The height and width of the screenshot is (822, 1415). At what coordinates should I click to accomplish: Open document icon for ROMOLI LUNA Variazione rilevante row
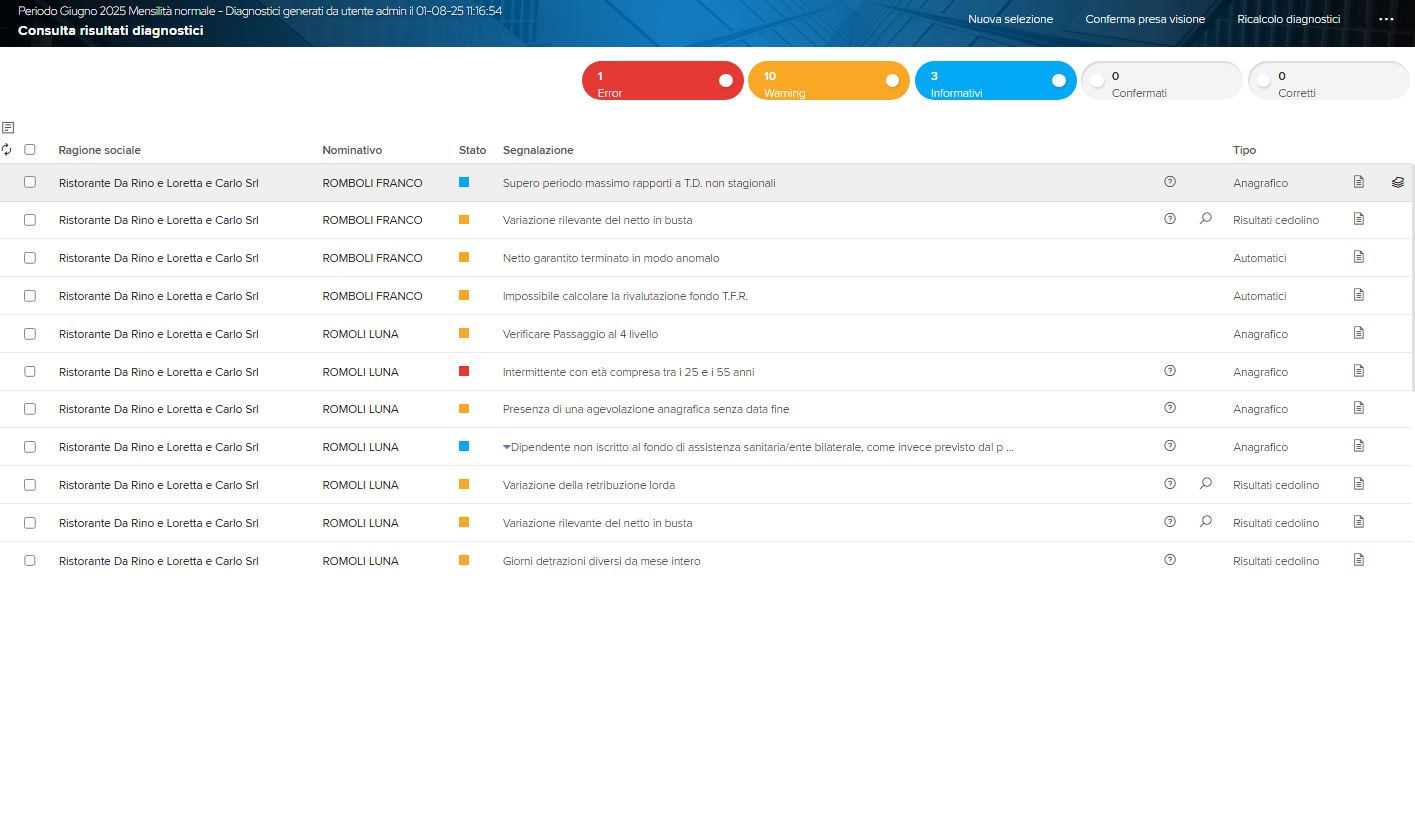[x=1358, y=522]
